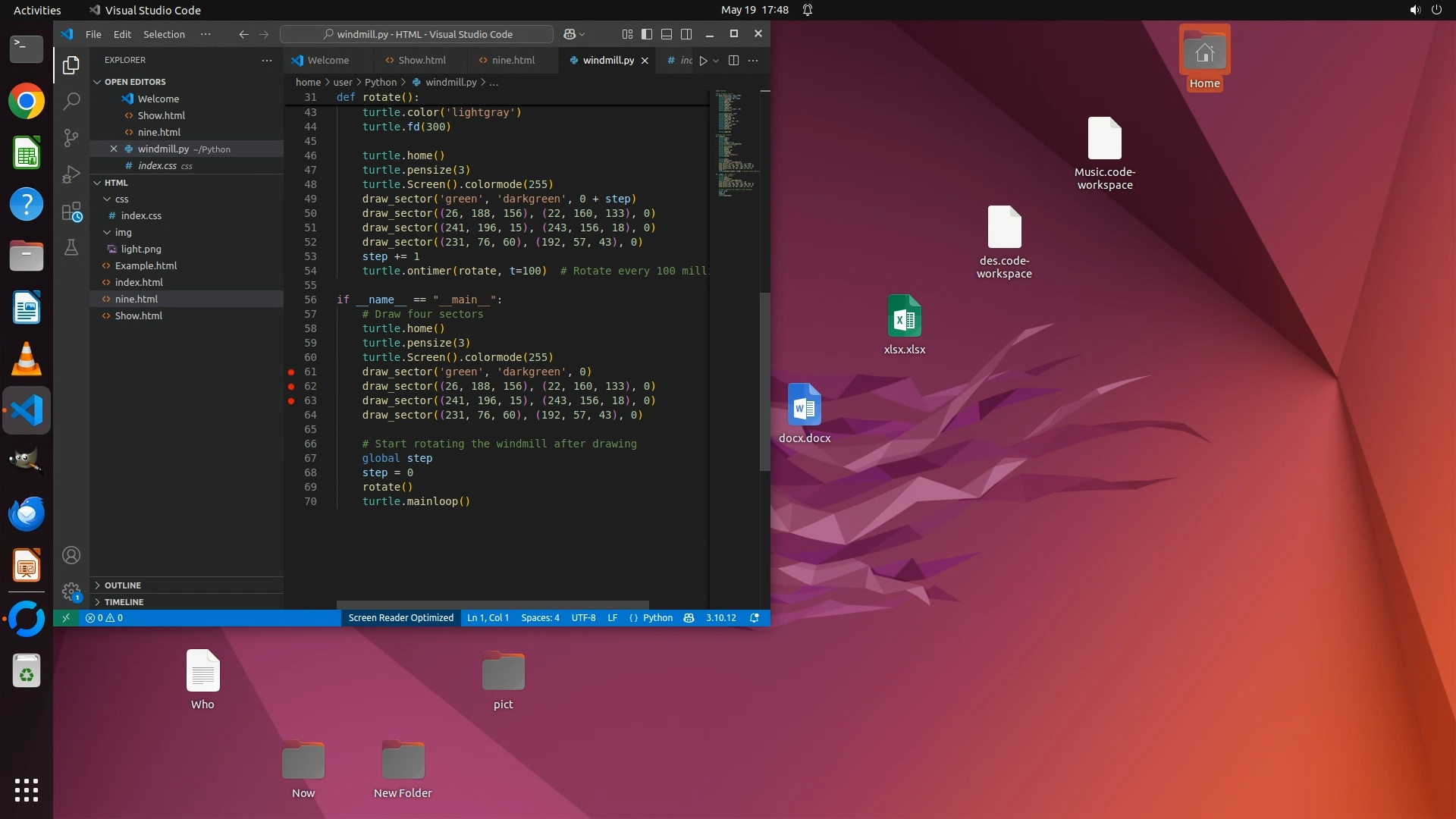The image size is (1456, 819).
Task: Click Spaces: 4 indentation in status bar
Action: pos(540,618)
